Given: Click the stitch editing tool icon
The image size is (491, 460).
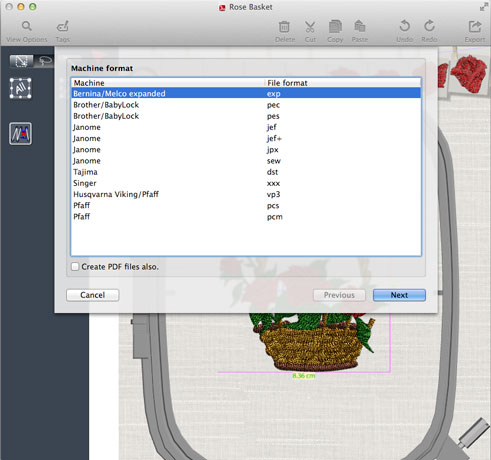Looking at the screenshot, I should point(21,134).
